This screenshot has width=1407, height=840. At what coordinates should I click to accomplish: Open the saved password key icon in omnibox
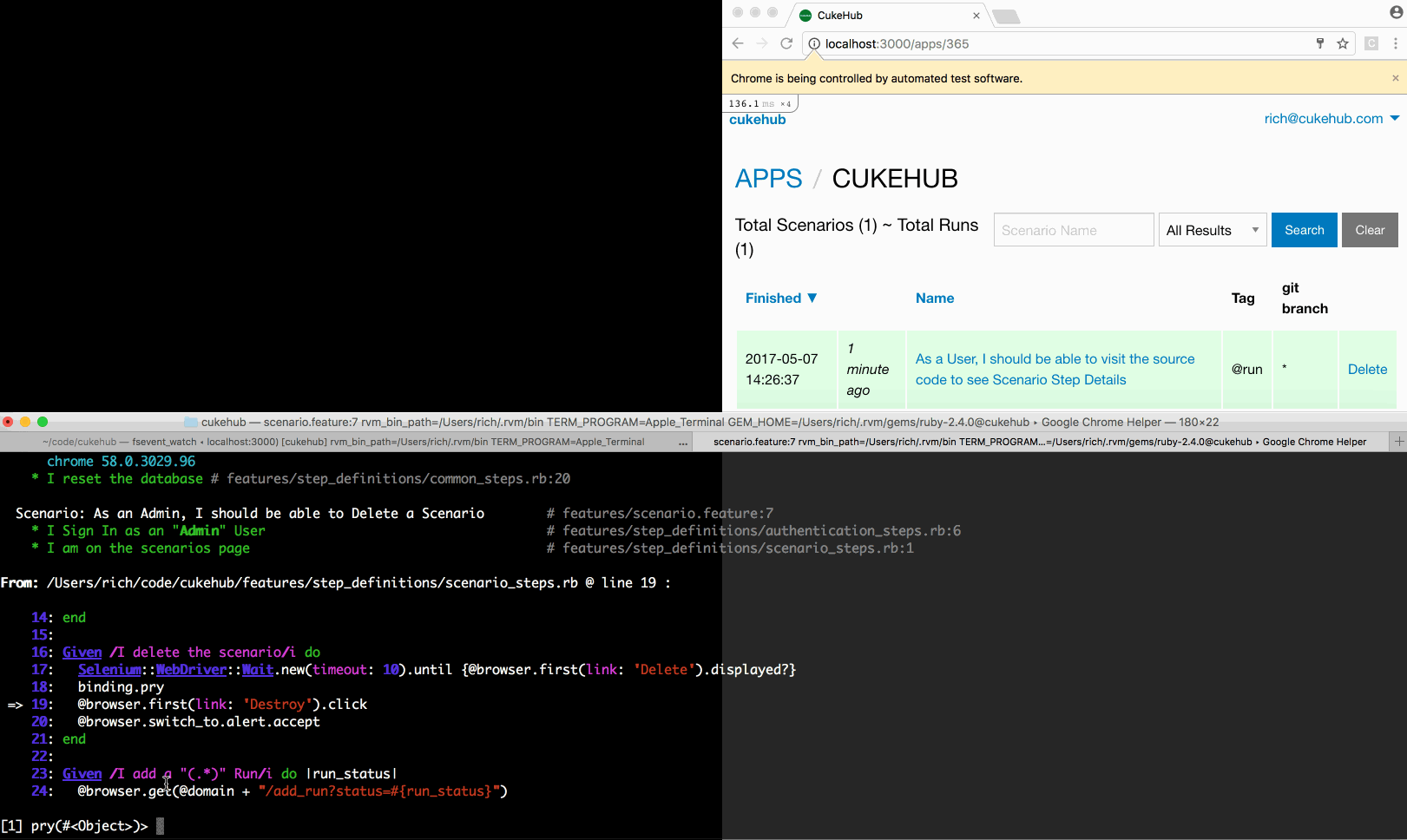[1319, 43]
